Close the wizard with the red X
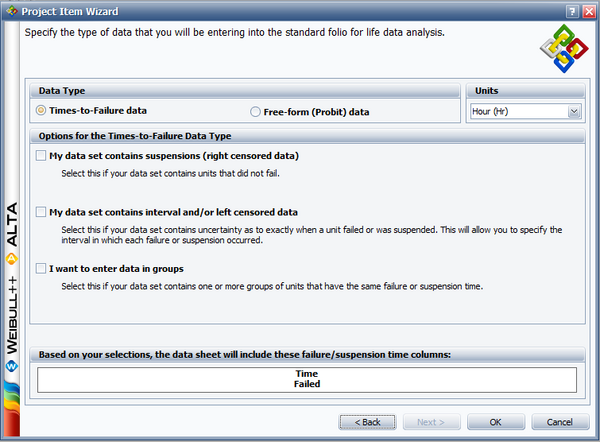The image size is (600, 442). pos(589,11)
